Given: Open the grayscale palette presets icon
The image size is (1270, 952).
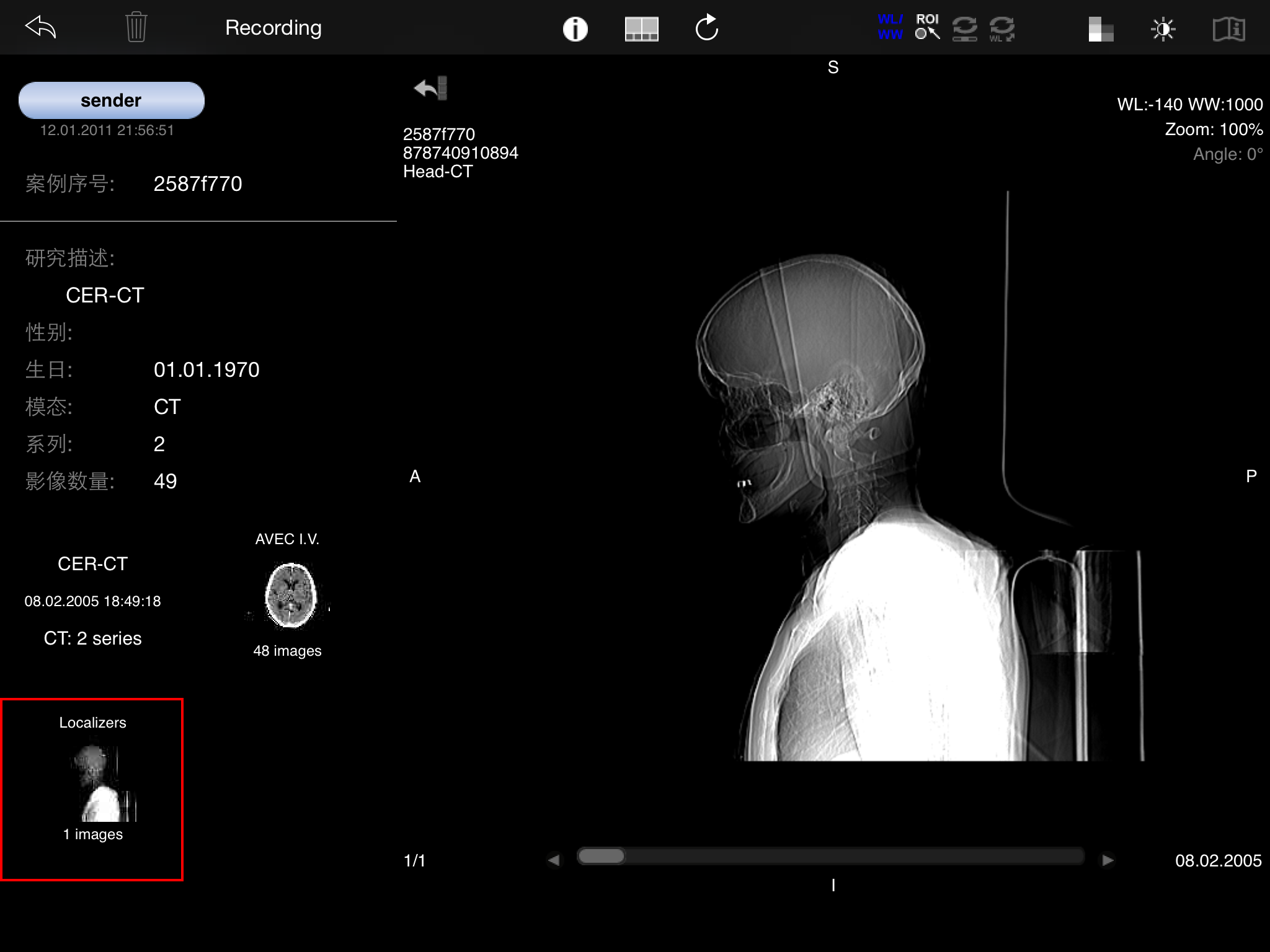Looking at the screenshot, I should (x=1101, y=29).
